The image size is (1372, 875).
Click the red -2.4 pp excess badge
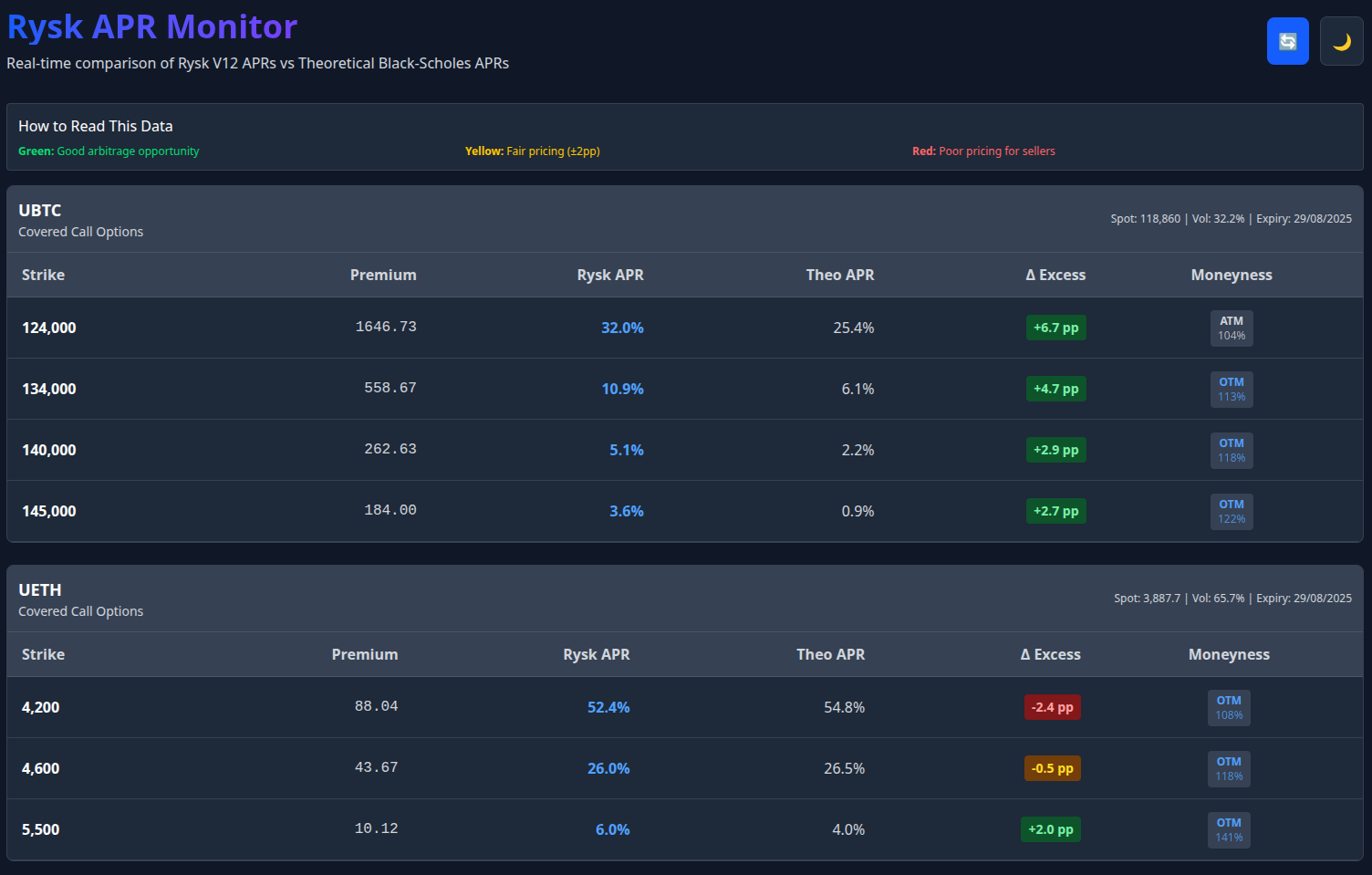1053,707
